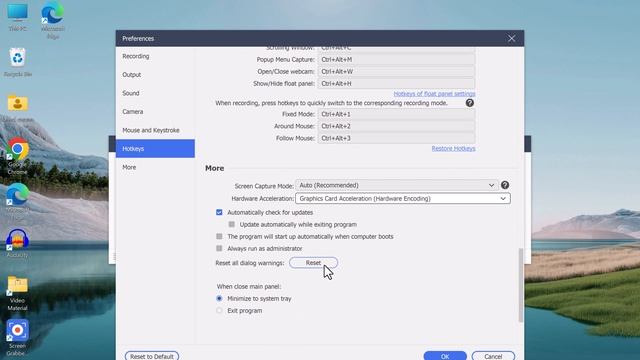Screen dimensions: 640x360
Task: Click Restore Hotkeys link
Action: tap(453, 149)
